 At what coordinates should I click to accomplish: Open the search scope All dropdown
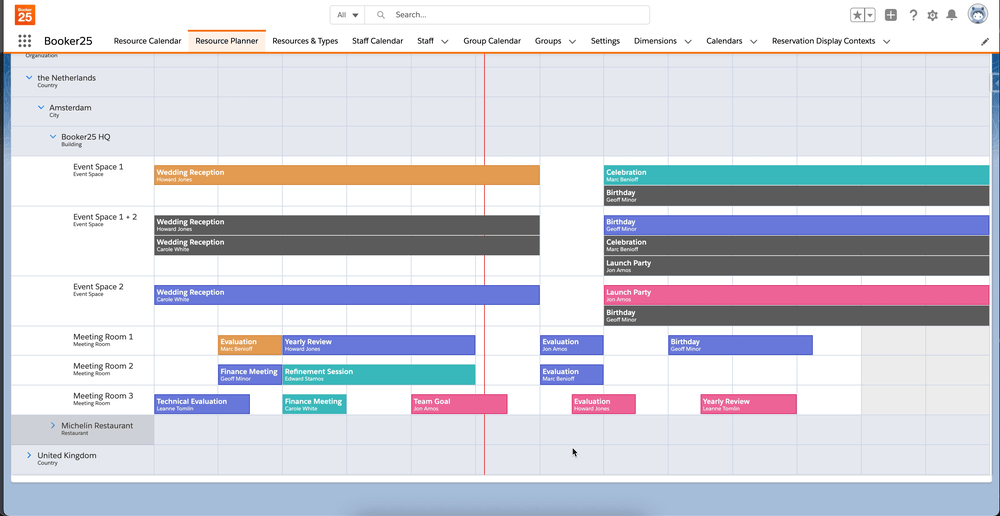347,15
